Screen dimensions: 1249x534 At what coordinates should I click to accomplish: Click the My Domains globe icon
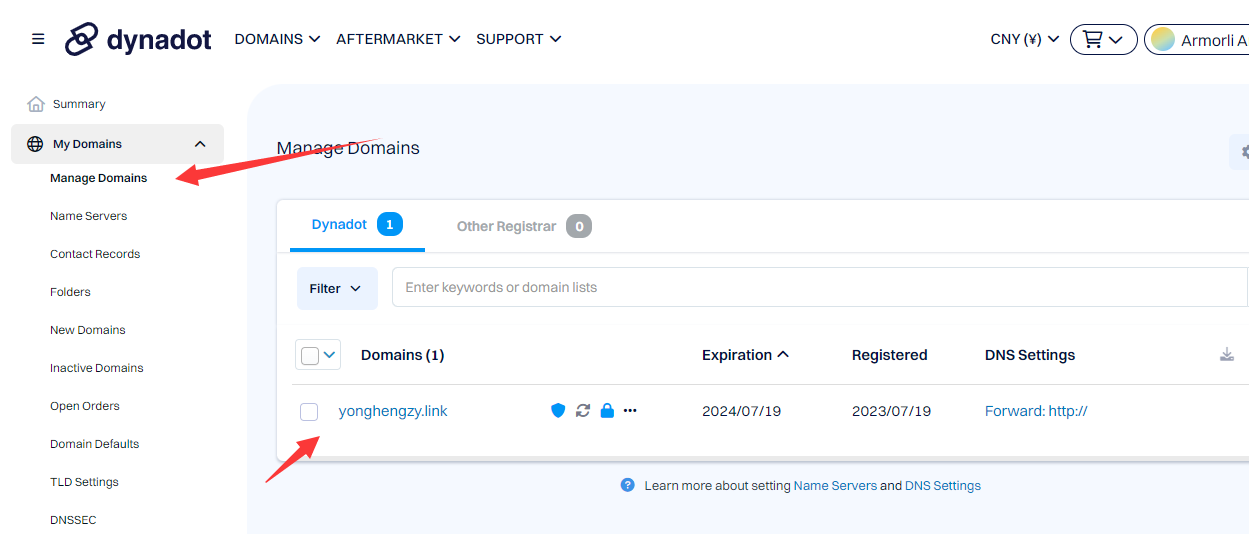35,144
